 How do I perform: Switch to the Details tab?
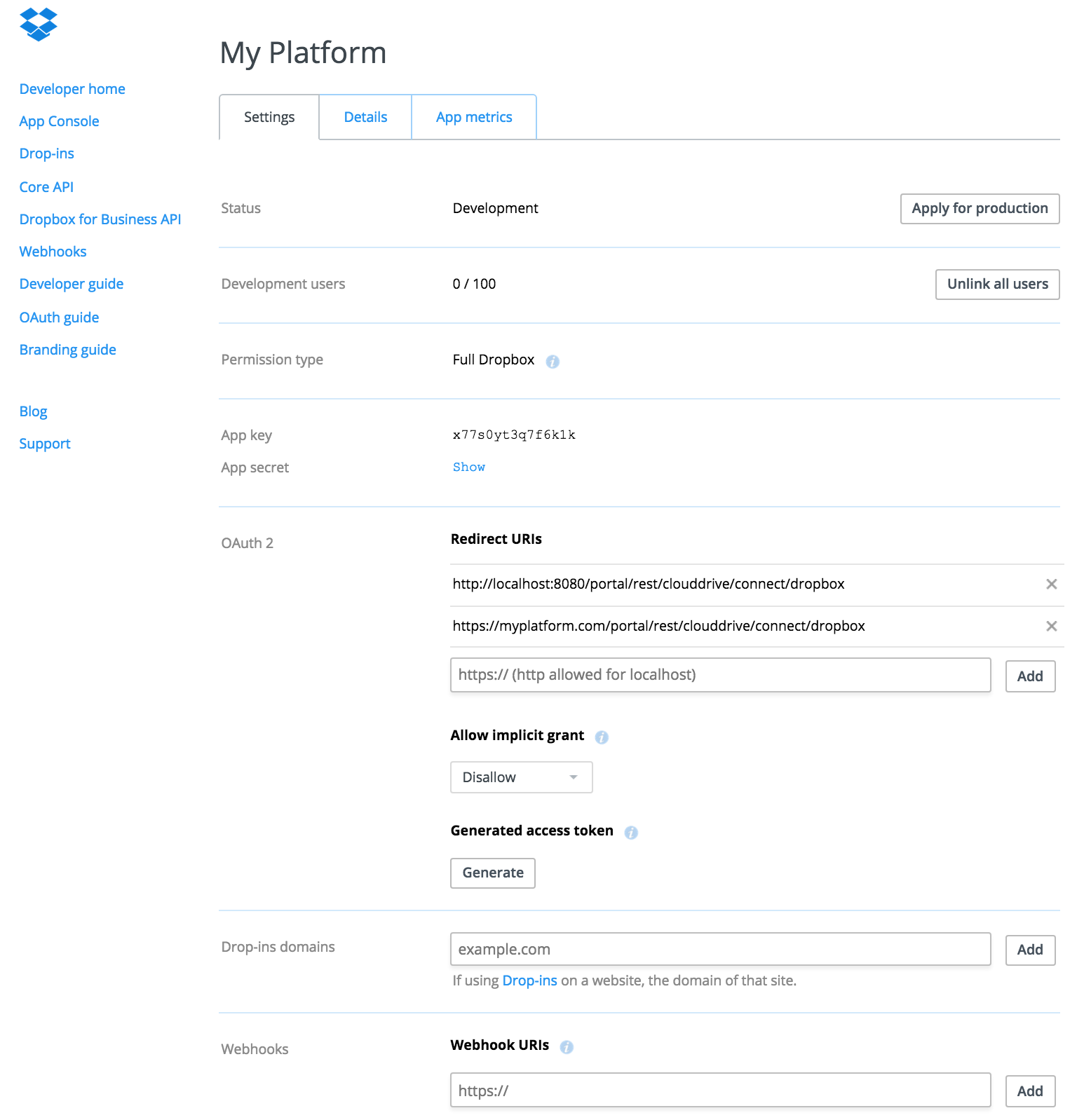click(365, 117)
